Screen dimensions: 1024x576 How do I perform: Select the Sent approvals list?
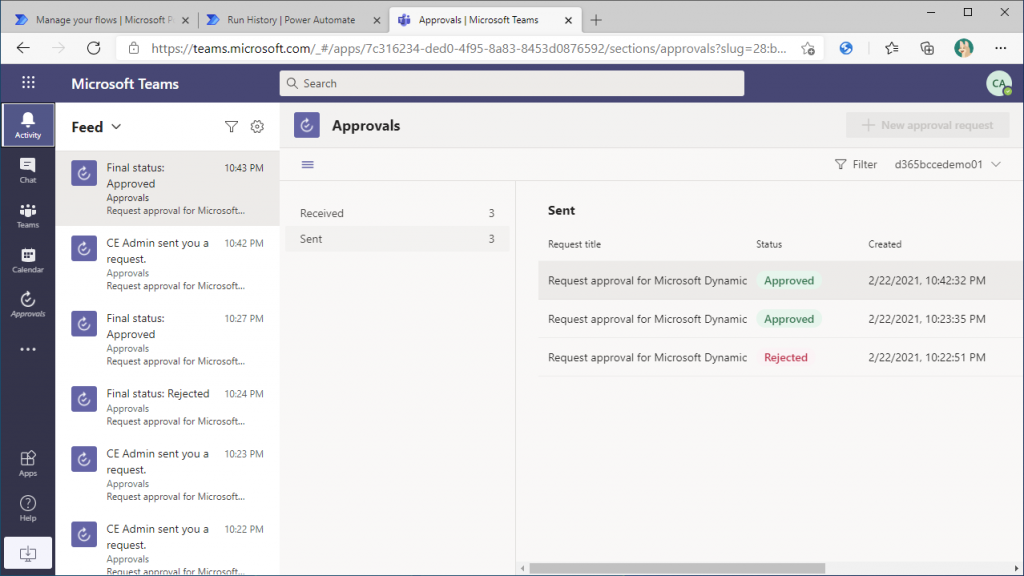pyautogui.click(x=397, y=239)
